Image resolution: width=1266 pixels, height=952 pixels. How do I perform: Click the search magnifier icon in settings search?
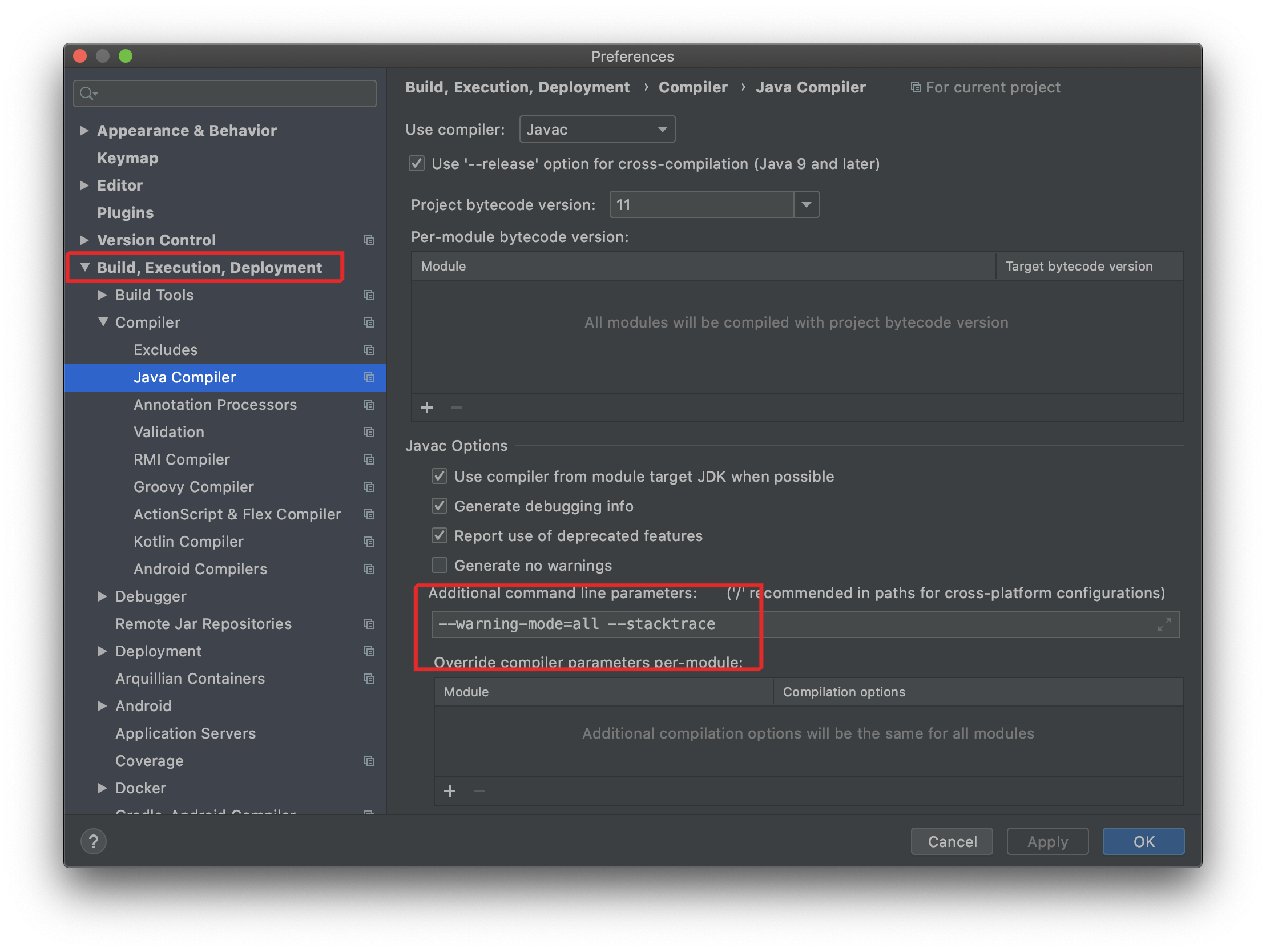click(x=87, y=93)
